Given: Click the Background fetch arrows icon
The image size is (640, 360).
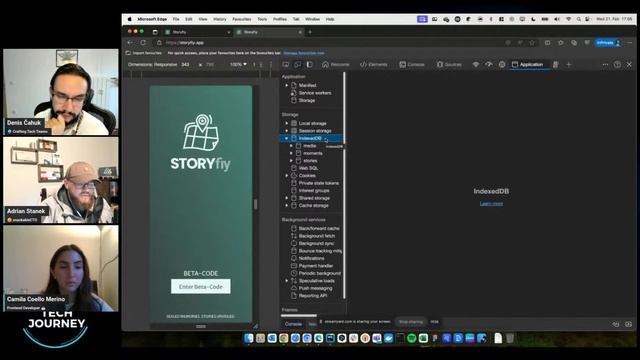Looking at the screenshot, I should pos(294,236).
